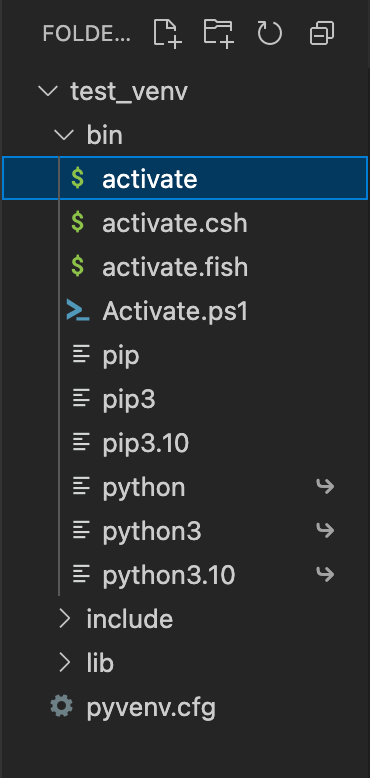Refresh the explorer with the reload icon
The image size is (370, 778).
coord(270,34)
